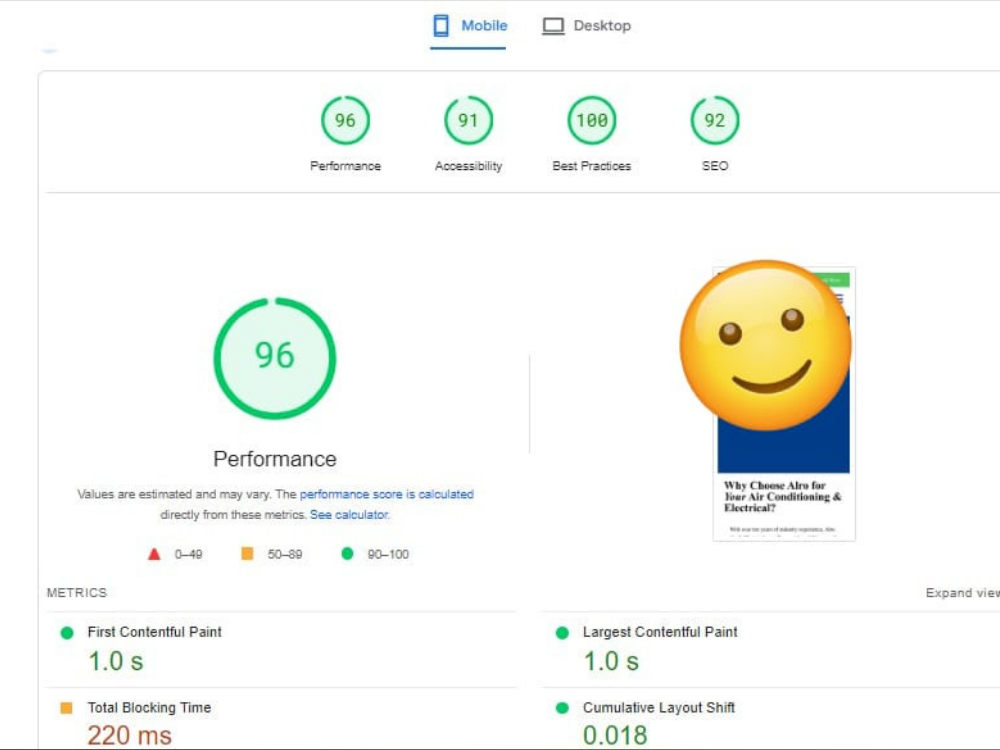Open the Best Practices category label link

[x=592, y=166]
